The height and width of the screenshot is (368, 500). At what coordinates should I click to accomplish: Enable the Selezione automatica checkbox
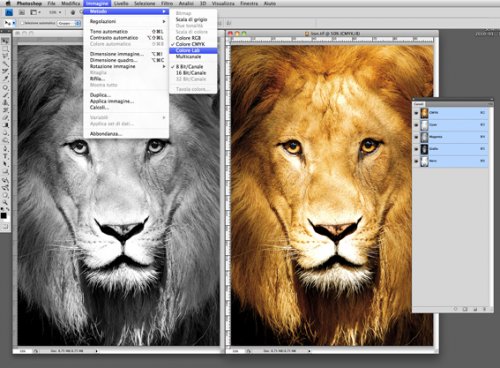[22, 23]
